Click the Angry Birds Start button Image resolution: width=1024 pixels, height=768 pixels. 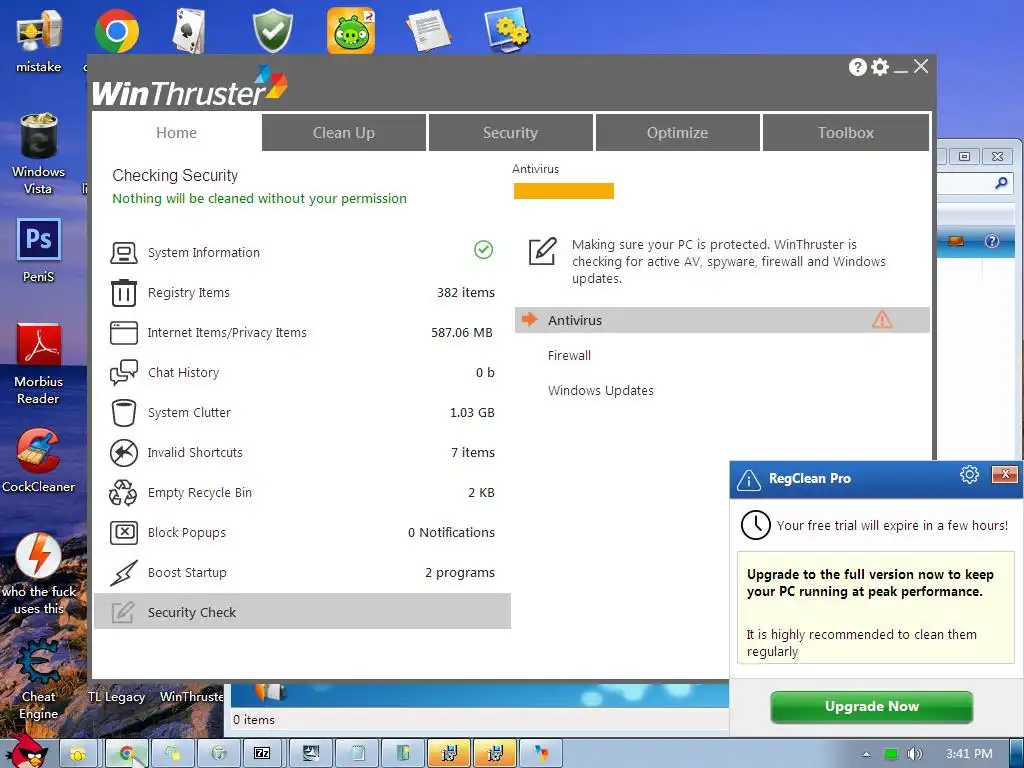(x=26, y=751)
